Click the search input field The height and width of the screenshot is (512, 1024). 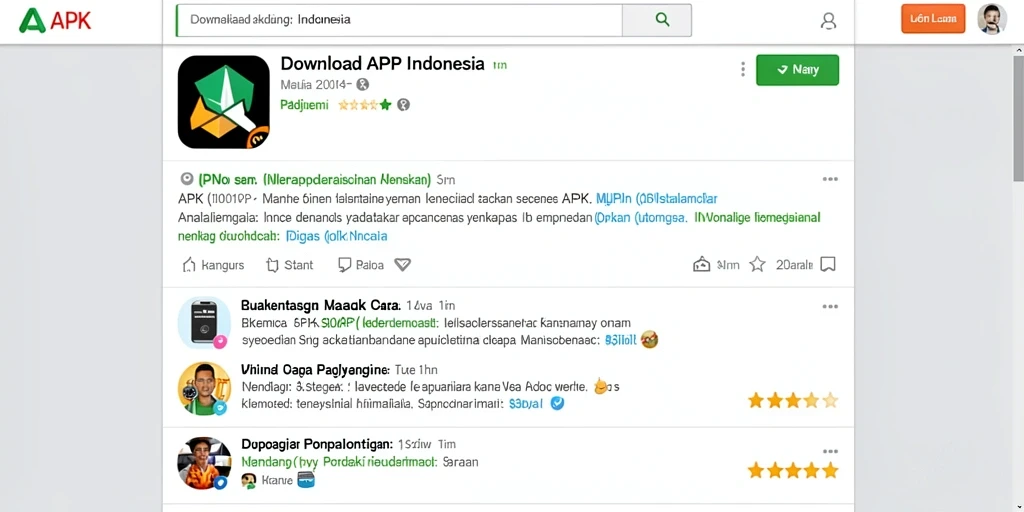(399, 20)
